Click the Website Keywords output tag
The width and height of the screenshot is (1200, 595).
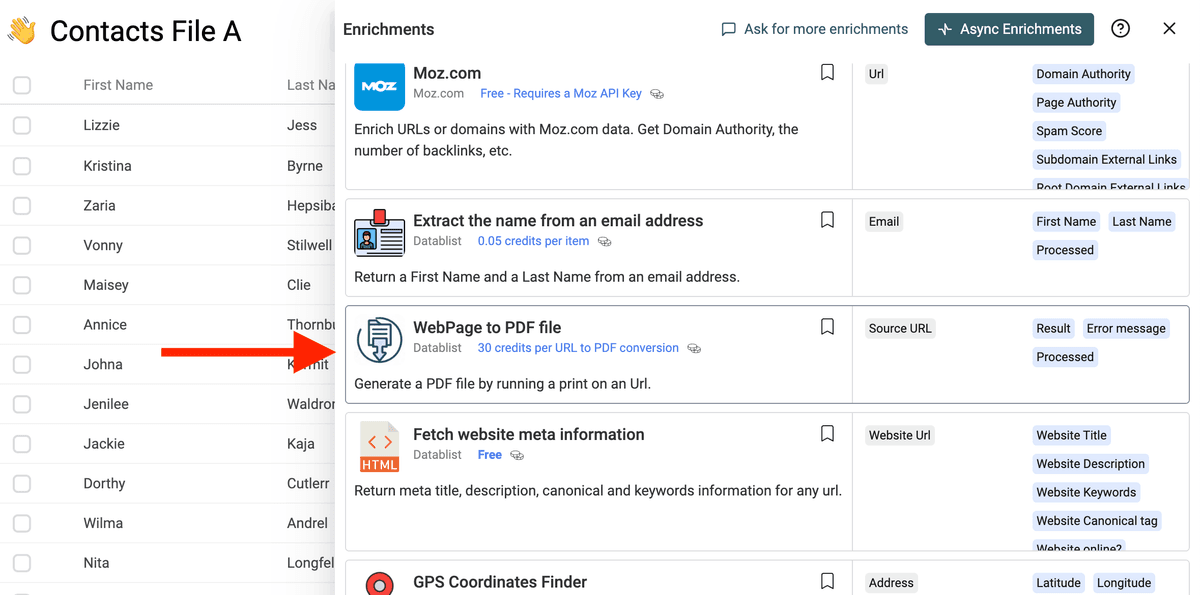1086,492
